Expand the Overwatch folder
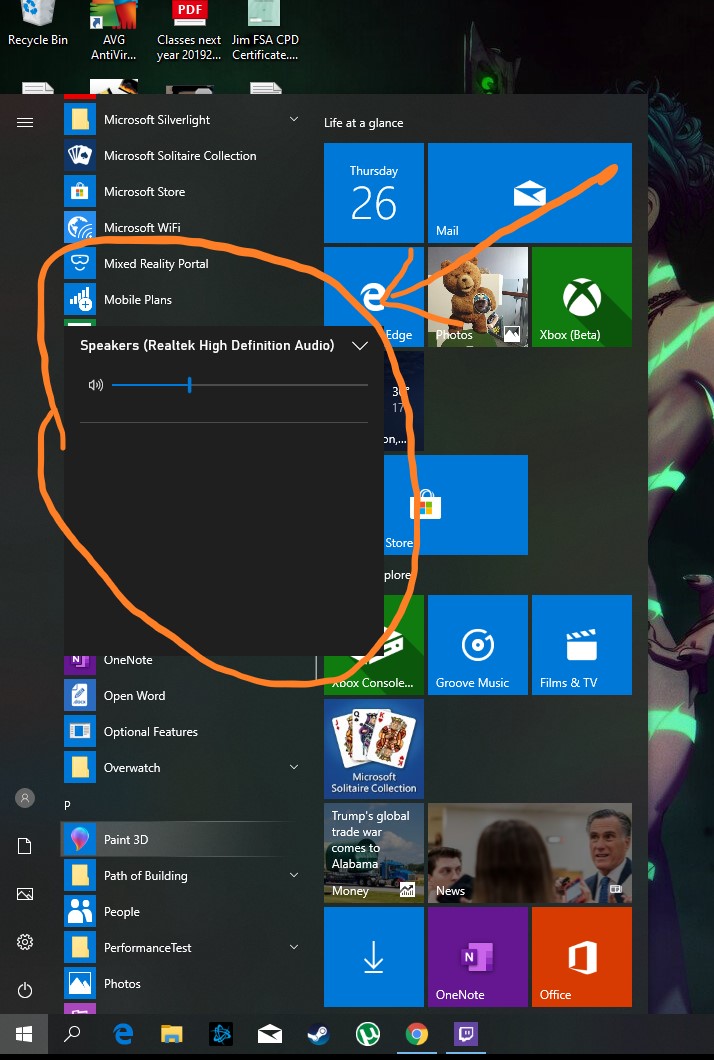The height and width of the screenshot is (1060, 714). pos(293,767)
